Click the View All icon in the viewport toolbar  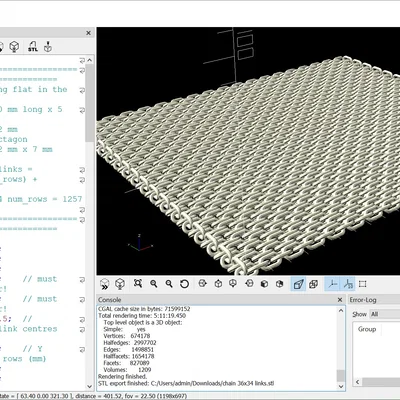click(138, 284)
